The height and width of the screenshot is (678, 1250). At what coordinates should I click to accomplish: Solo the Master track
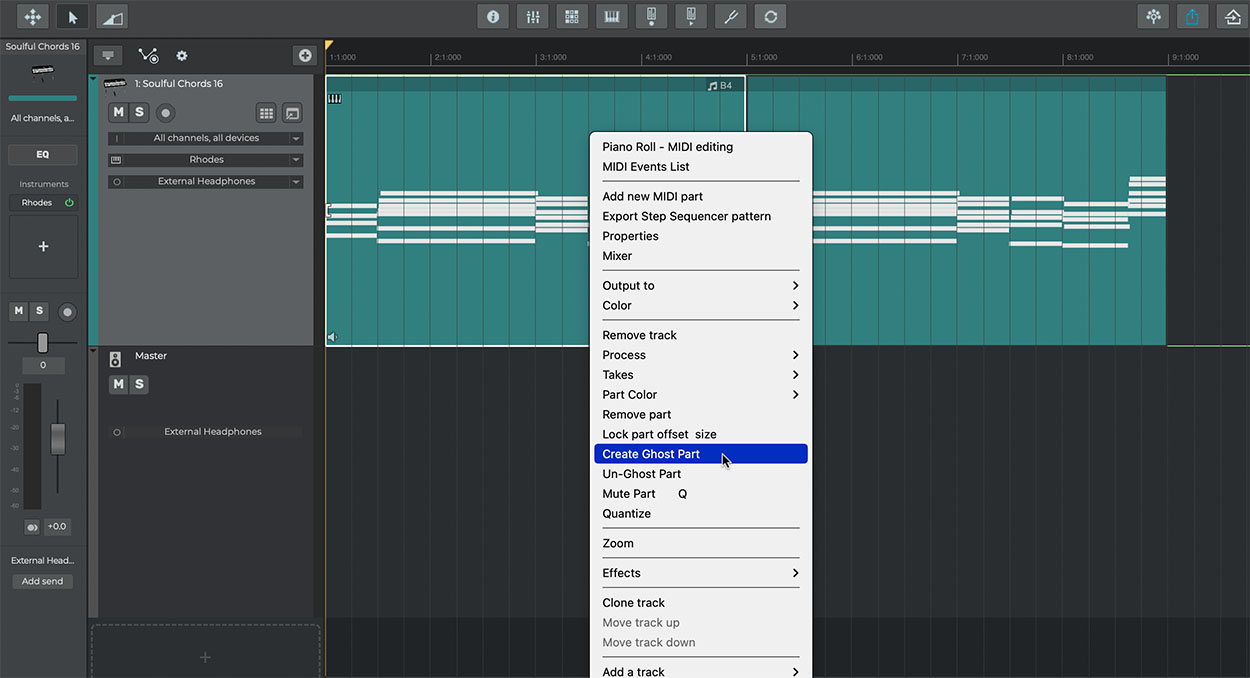coord(139,384)
